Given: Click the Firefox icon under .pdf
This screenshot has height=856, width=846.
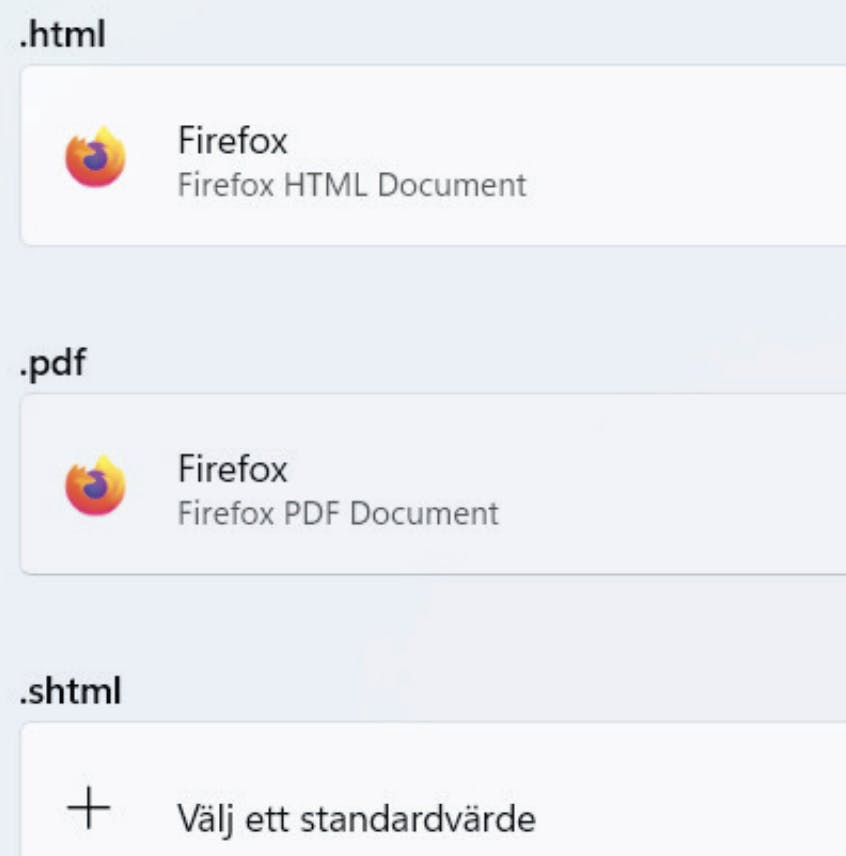Looking at the screenshot, I should coord(96,486).
